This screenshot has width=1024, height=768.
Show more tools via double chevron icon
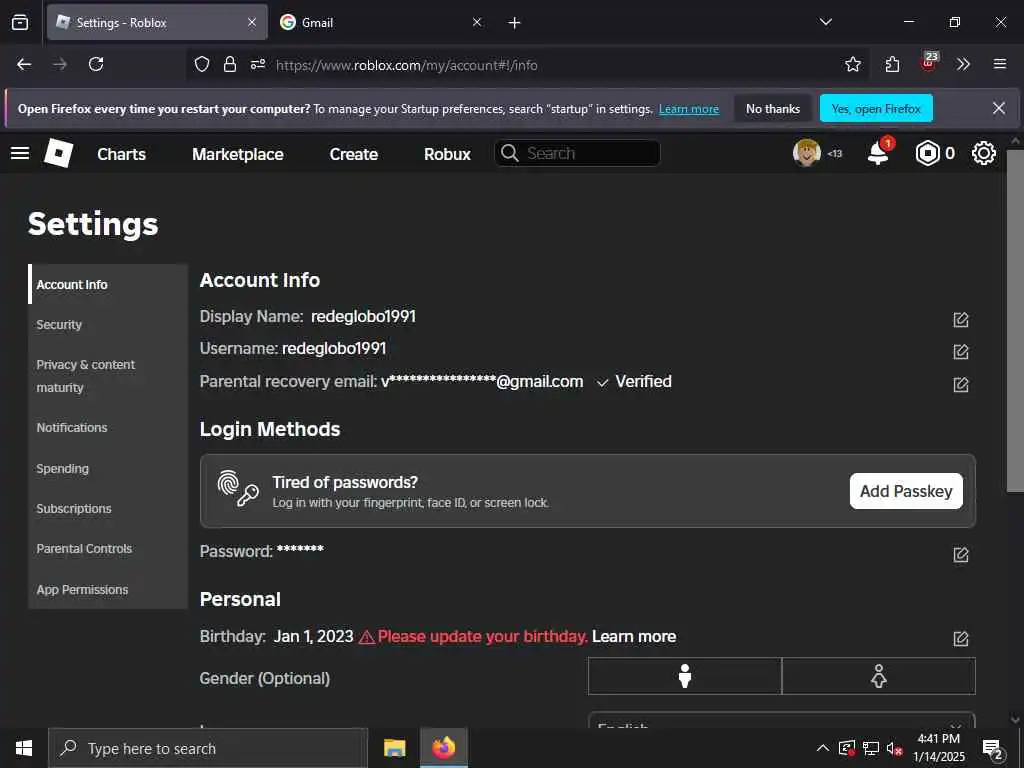963,64
